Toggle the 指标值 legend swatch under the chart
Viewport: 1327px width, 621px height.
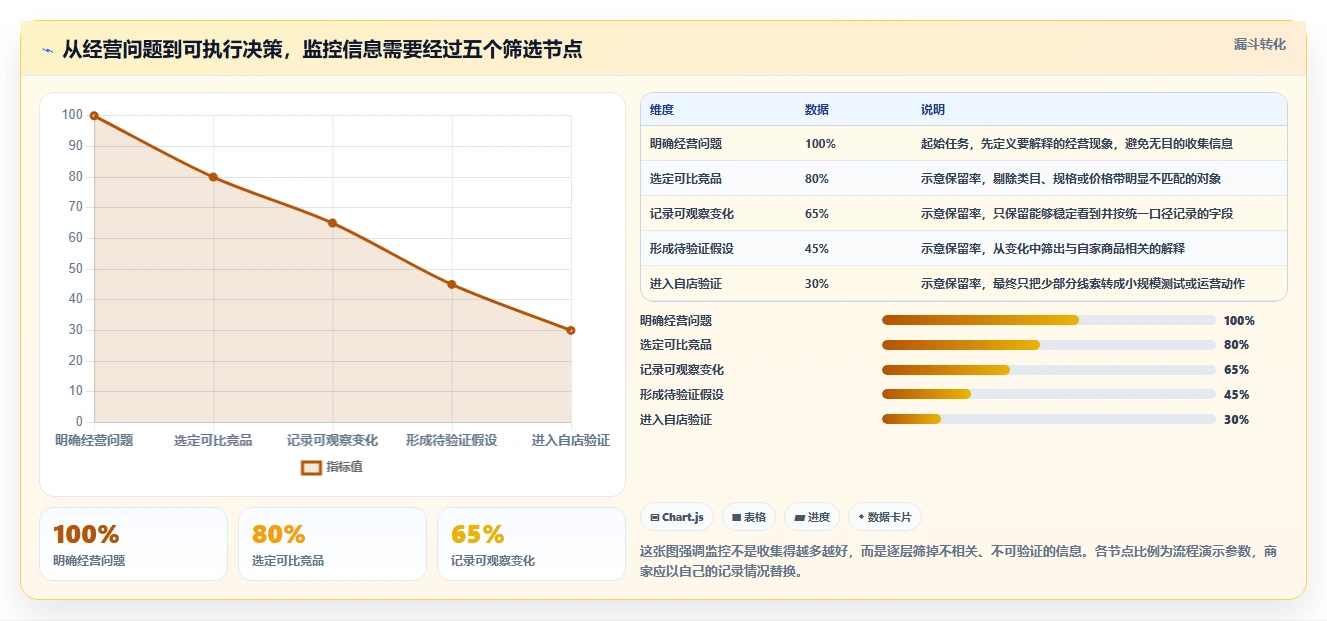311,467
